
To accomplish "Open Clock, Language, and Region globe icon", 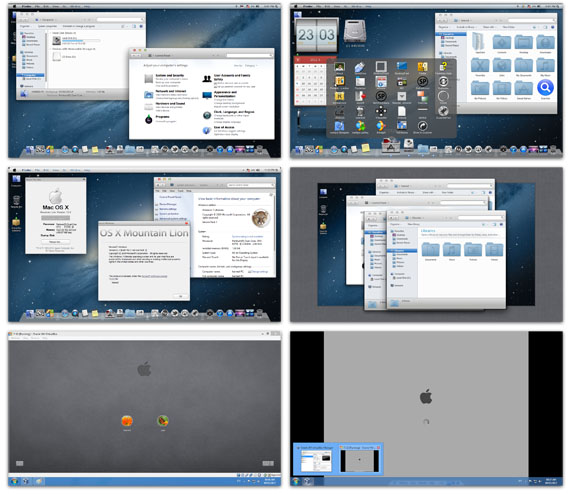I will [207, 115].
